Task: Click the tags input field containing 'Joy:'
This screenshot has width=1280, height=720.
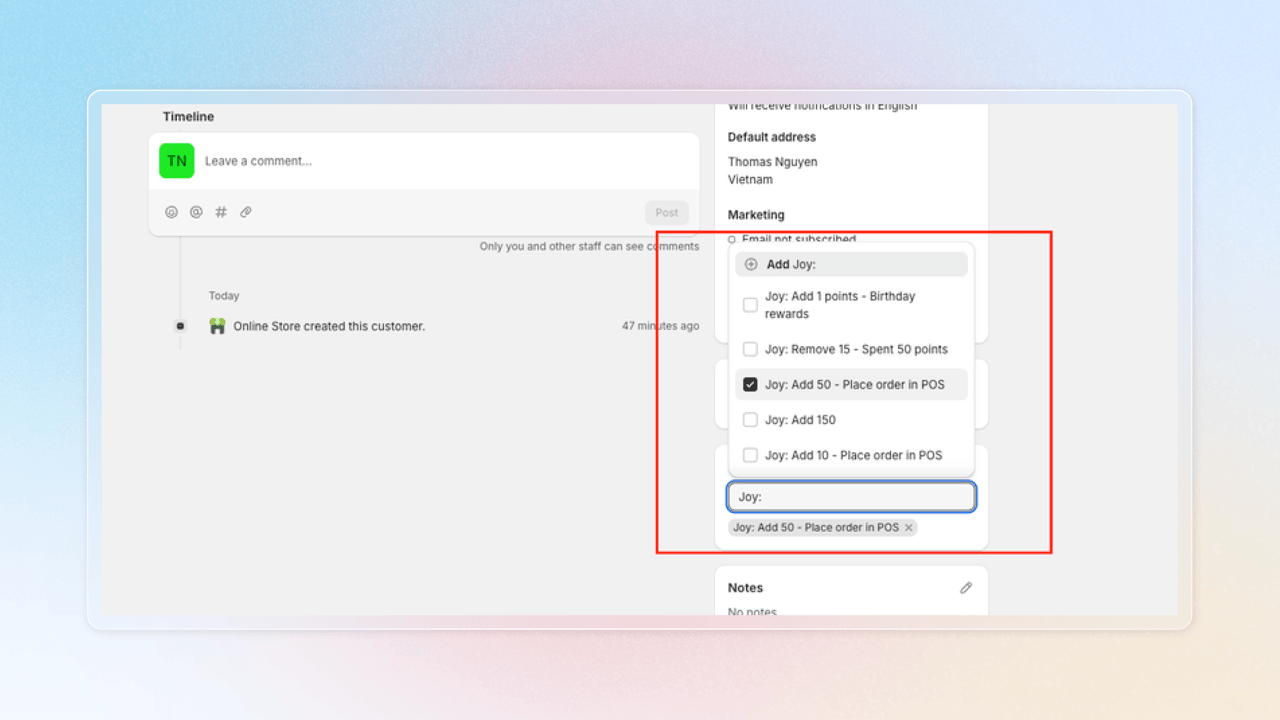Action: click(x=851, y=497)
